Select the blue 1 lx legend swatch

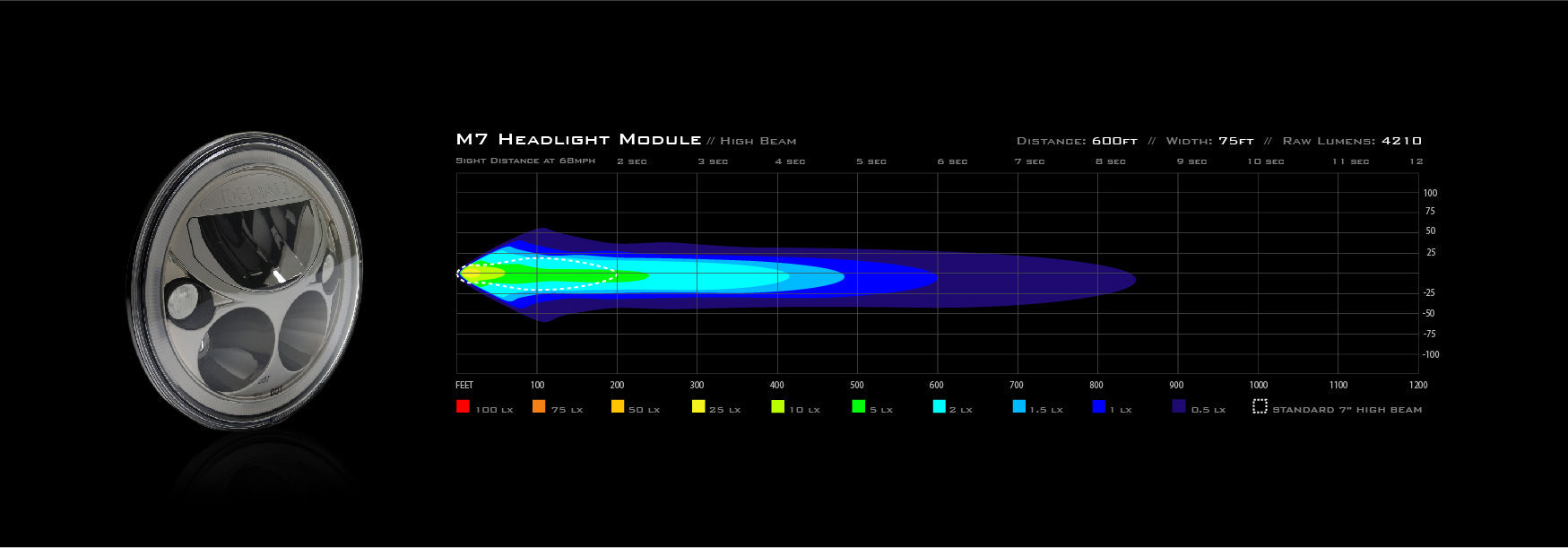click(x=1099, y=406)
